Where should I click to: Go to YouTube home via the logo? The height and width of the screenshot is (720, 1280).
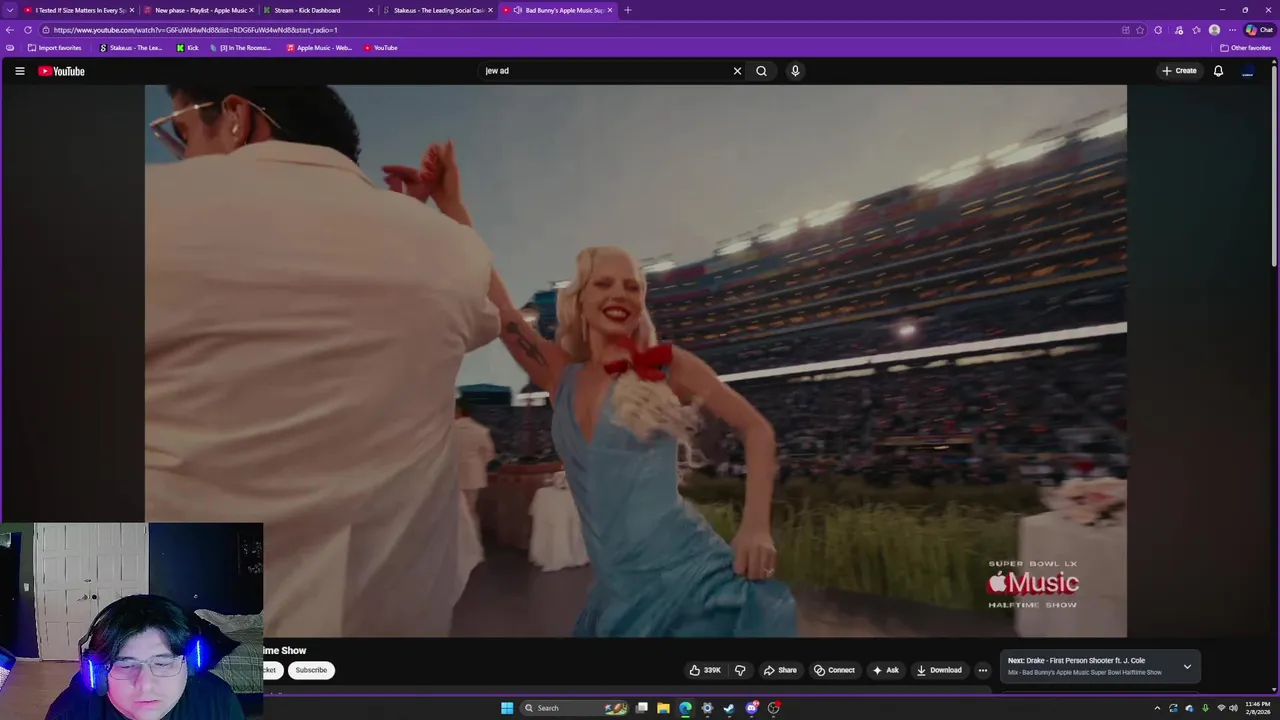tap(61, 71)
